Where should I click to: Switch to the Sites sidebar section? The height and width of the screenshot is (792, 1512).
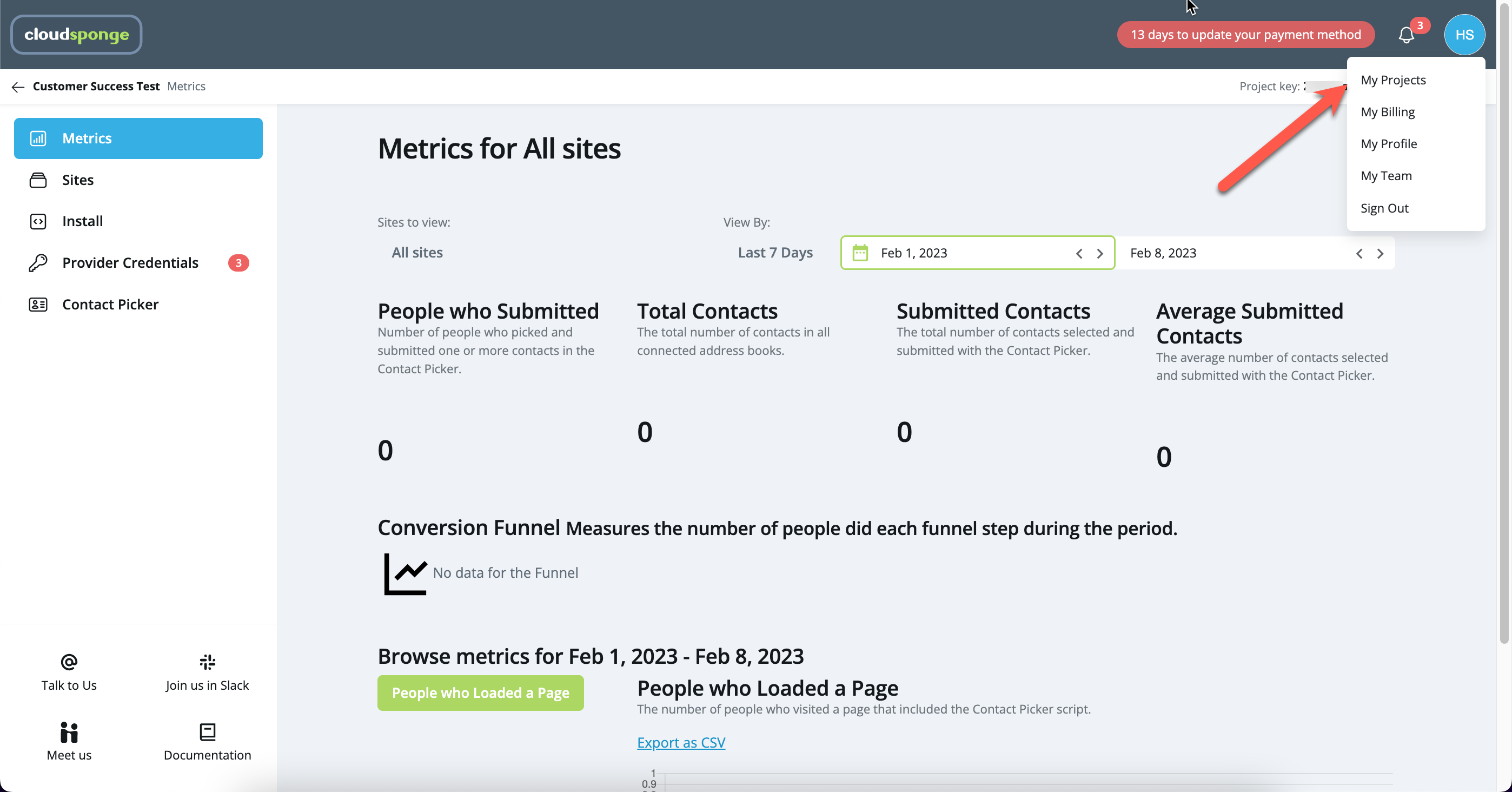(x=78, y=180)
